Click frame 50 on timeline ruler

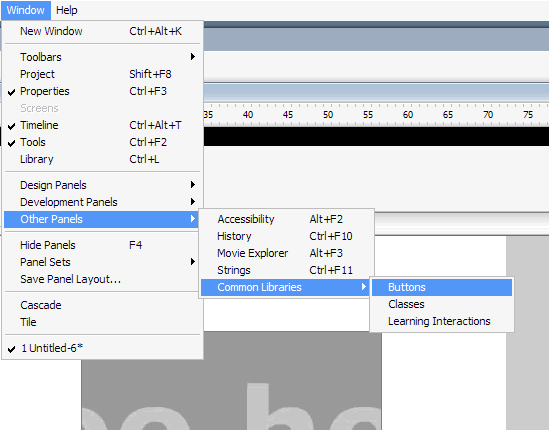[x=328, y=115]
